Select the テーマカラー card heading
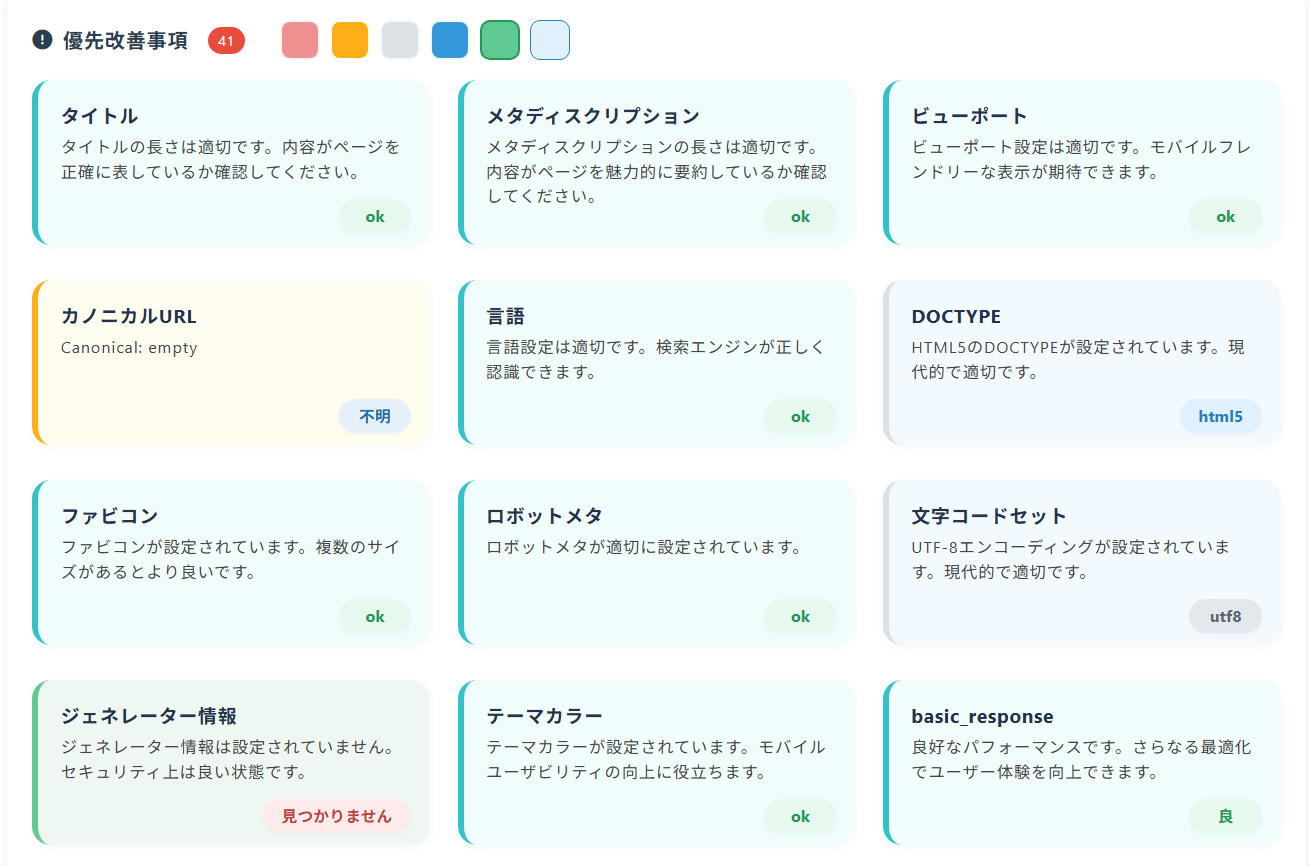Viewport: 1310px width, 866px height. click(x=545, y=716)
